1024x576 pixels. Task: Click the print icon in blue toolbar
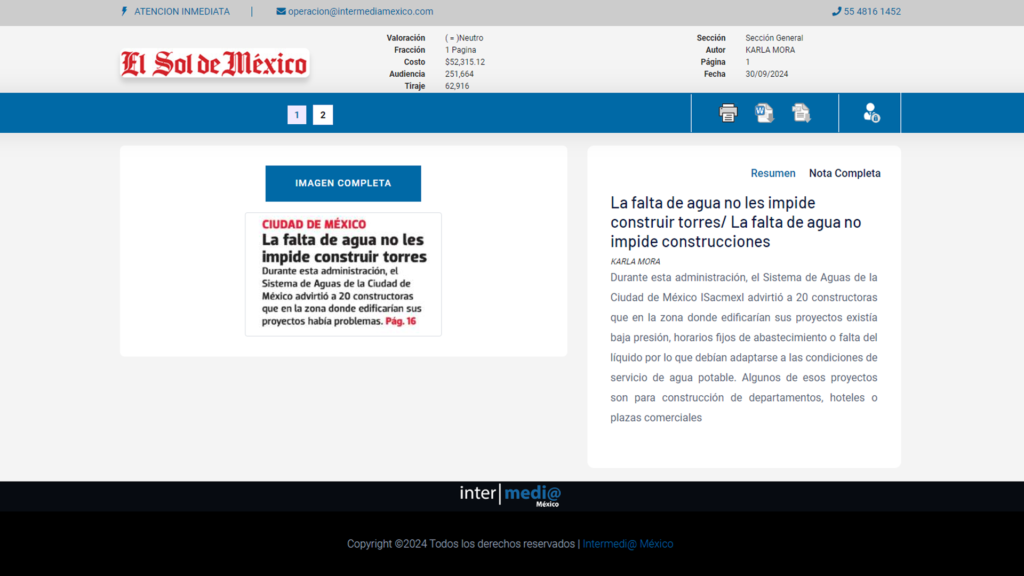[x=728, y=113]
